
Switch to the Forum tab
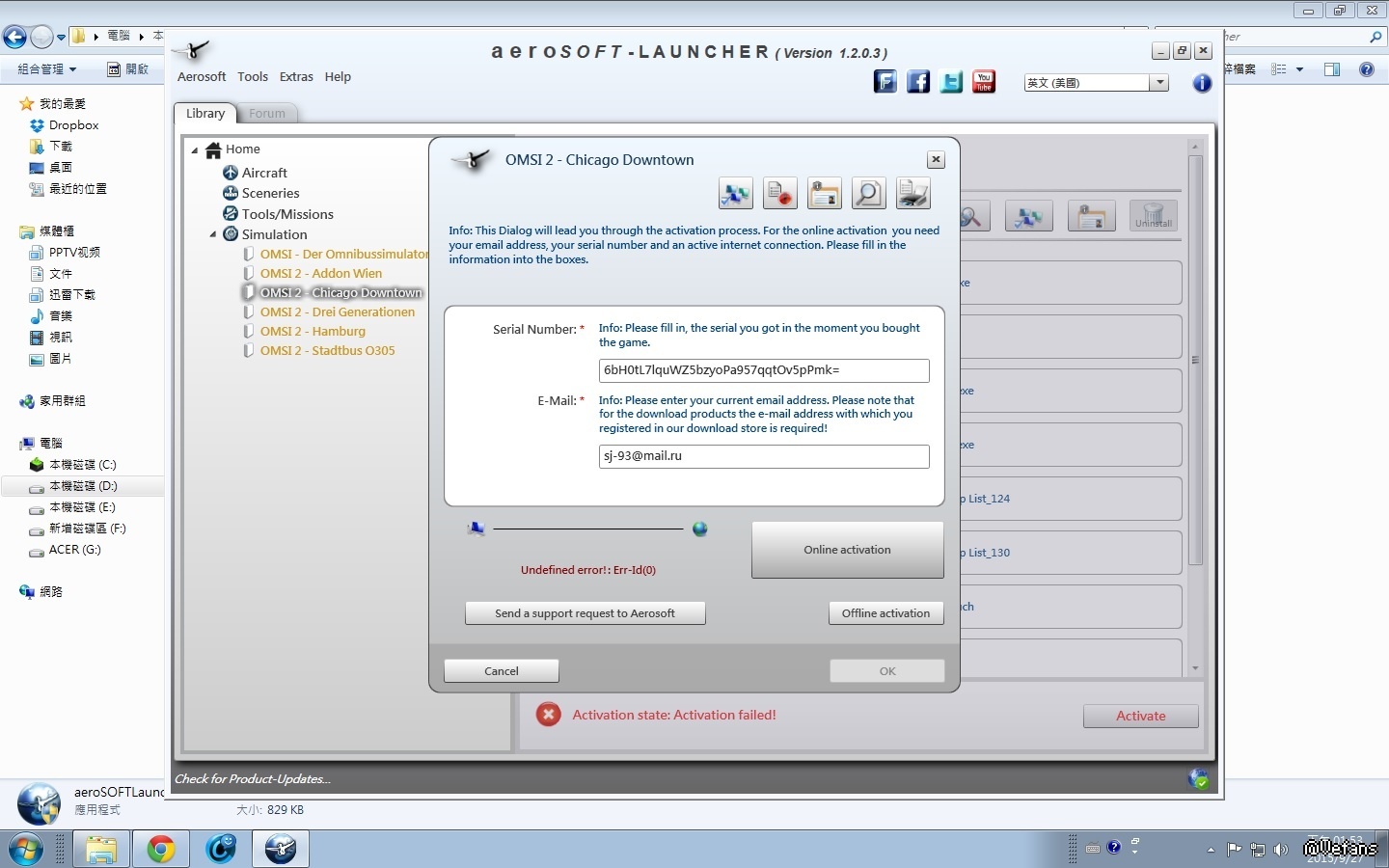click(267, 114)
